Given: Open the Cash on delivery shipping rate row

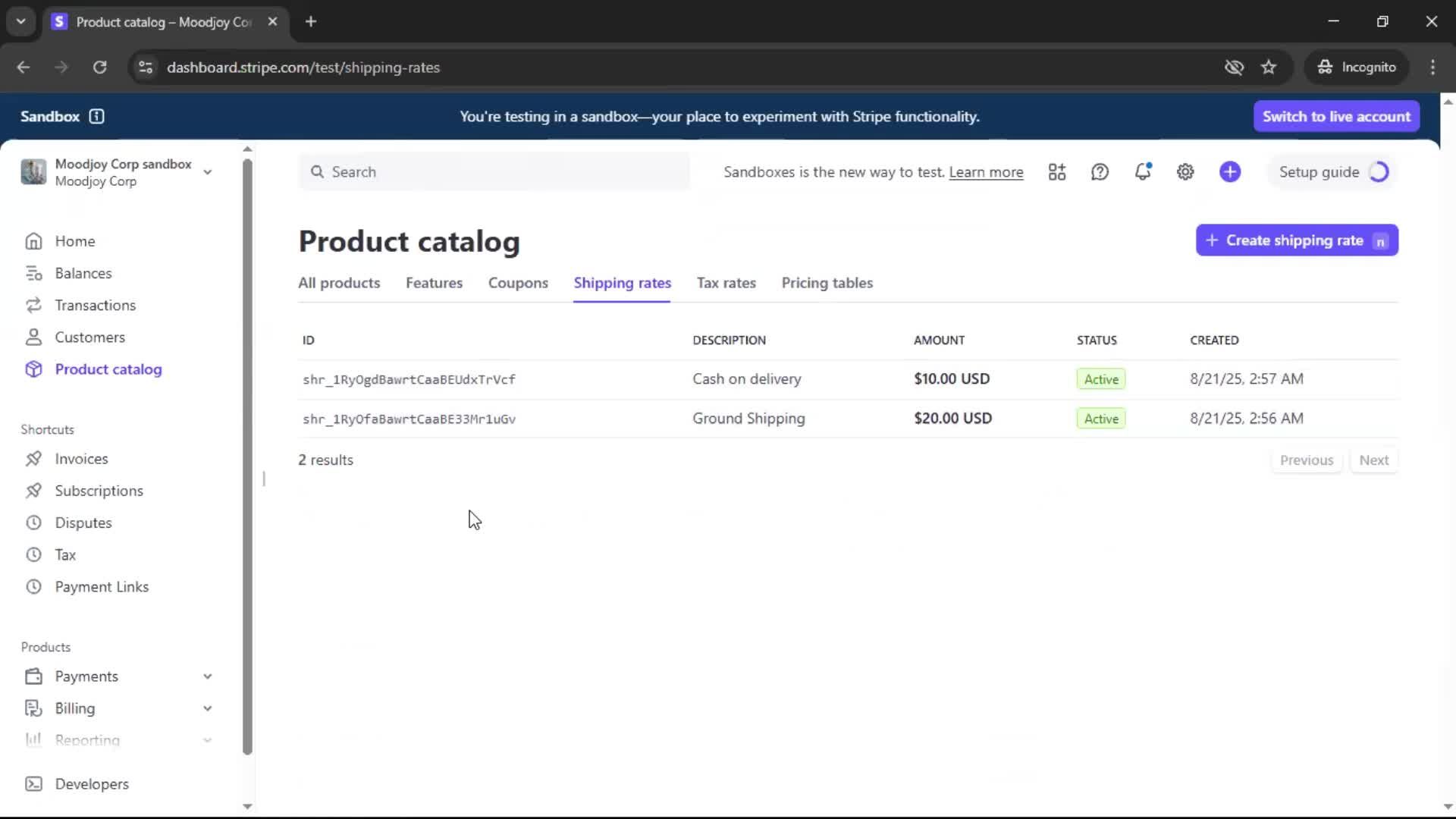Looking at the screenshot, I should click(746, 379).
